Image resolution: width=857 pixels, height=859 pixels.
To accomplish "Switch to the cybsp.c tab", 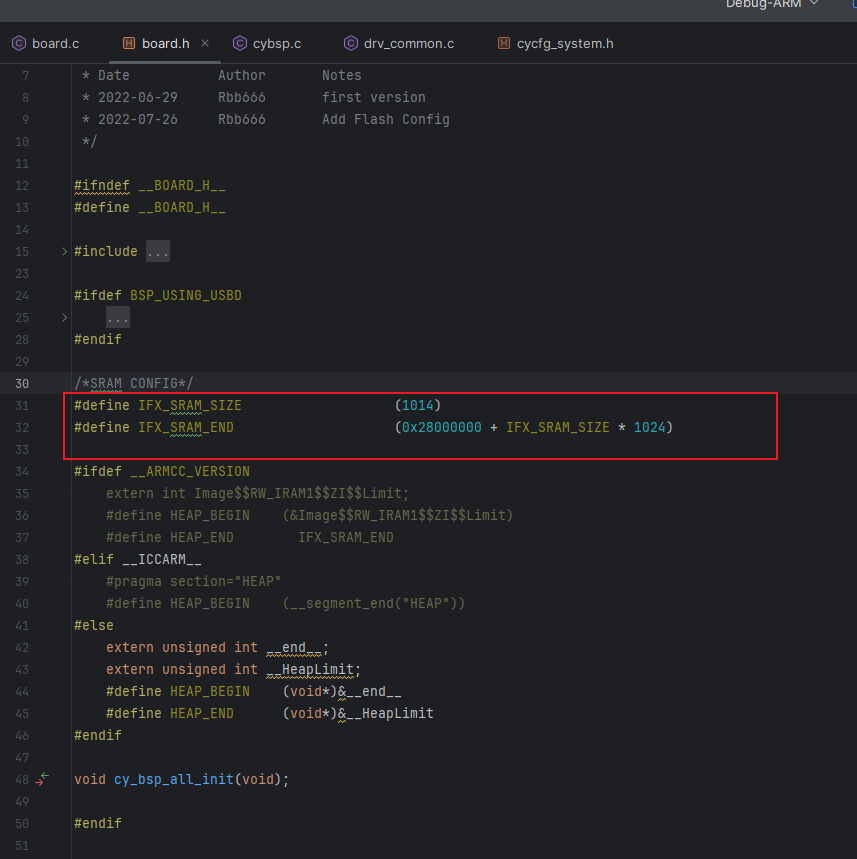I will pos(277,43).
